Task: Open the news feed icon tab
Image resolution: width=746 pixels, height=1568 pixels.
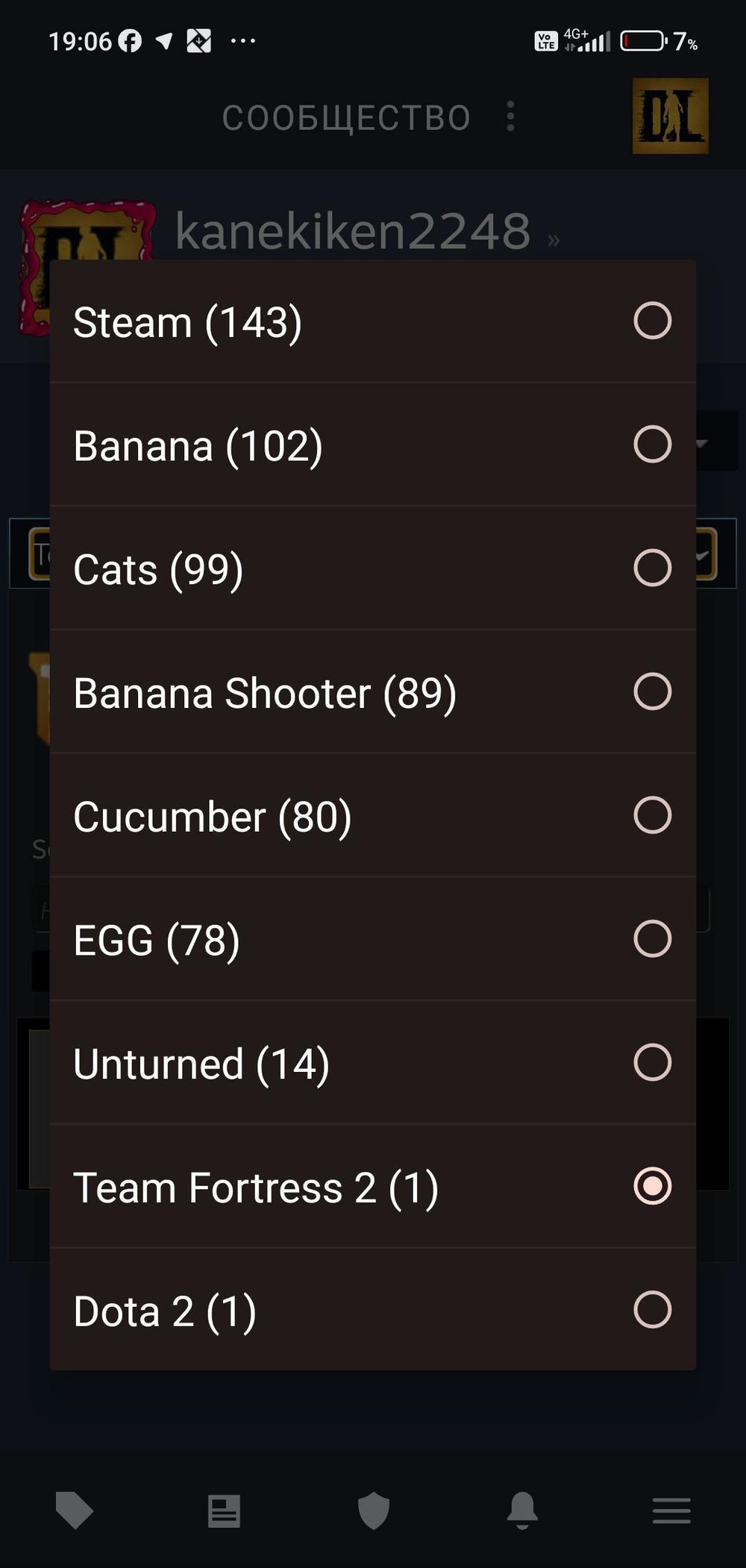Action: point(224,1511)
